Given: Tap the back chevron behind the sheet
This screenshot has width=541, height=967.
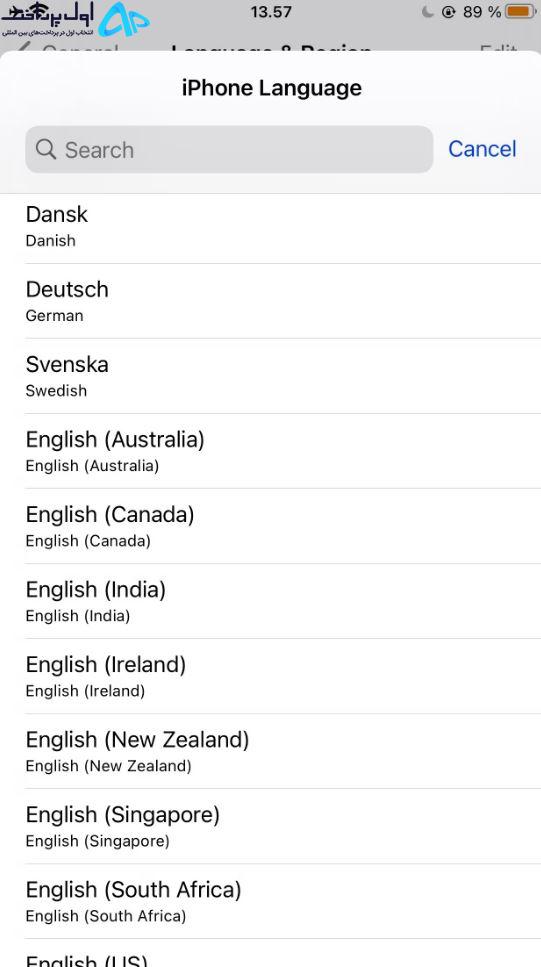Looking at the screenshot, I should click(x=23, y=49).
